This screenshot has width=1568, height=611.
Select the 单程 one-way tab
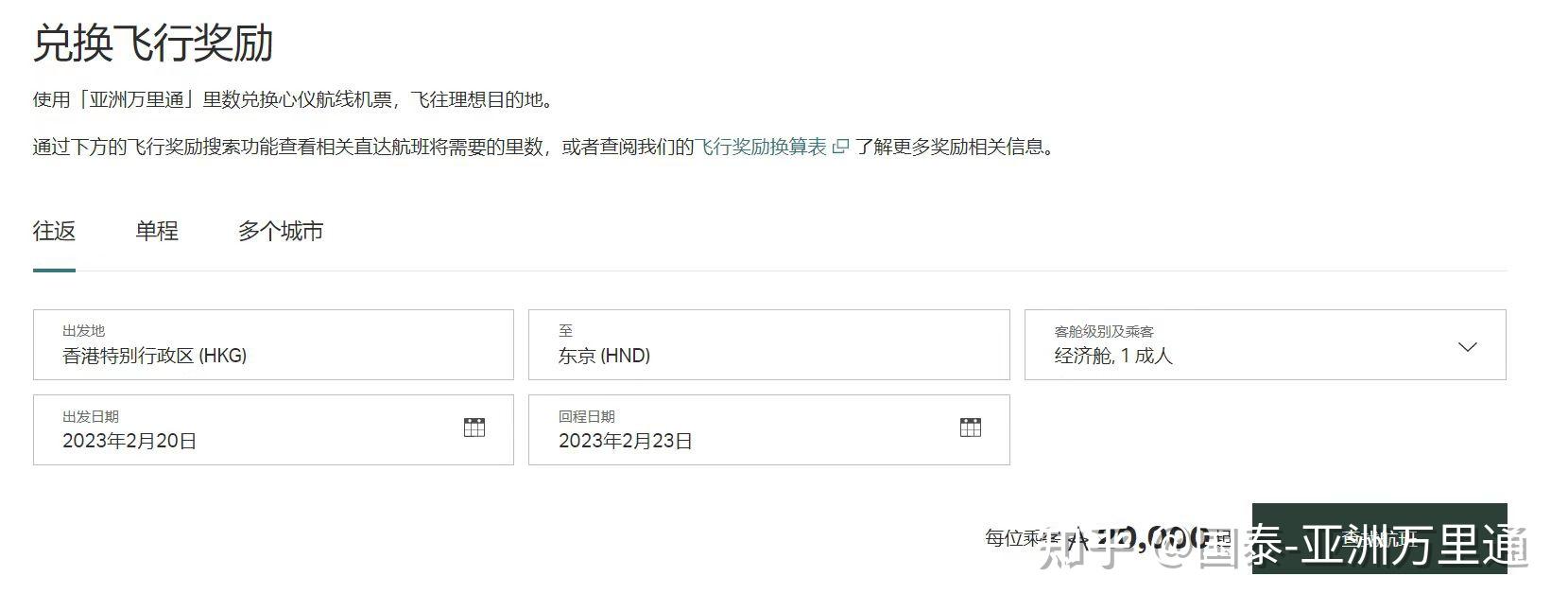click(x=157, y=232)
